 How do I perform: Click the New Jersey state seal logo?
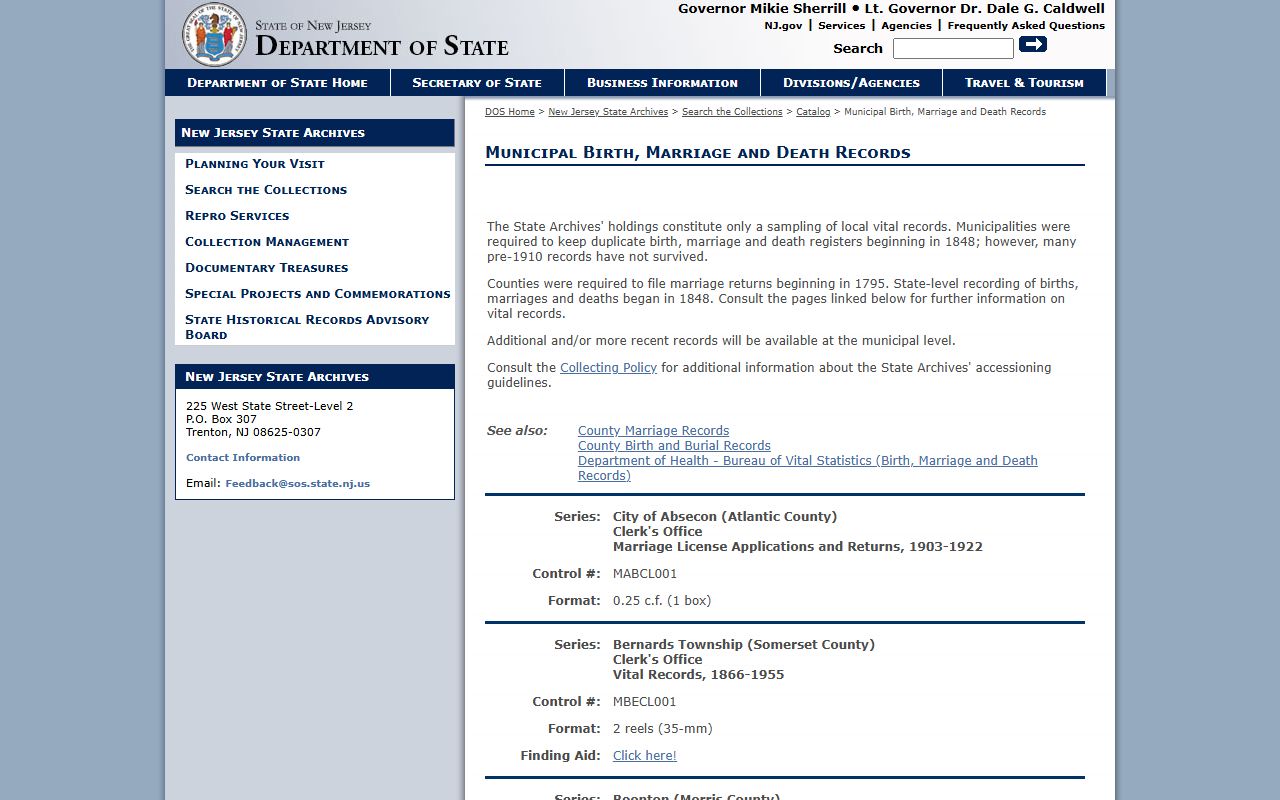click(x=214, y=34)
